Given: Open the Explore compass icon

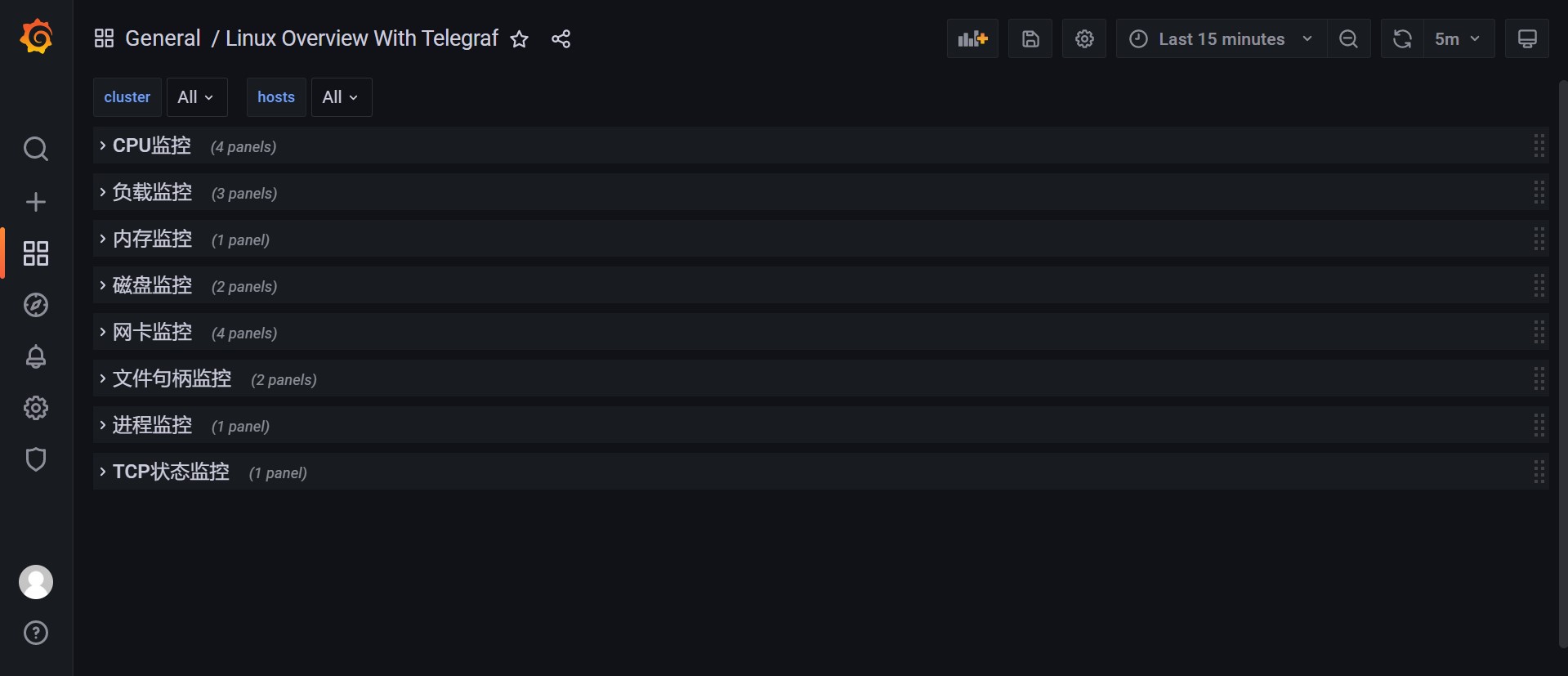Looking at the screenshot, I should (36, 305).
